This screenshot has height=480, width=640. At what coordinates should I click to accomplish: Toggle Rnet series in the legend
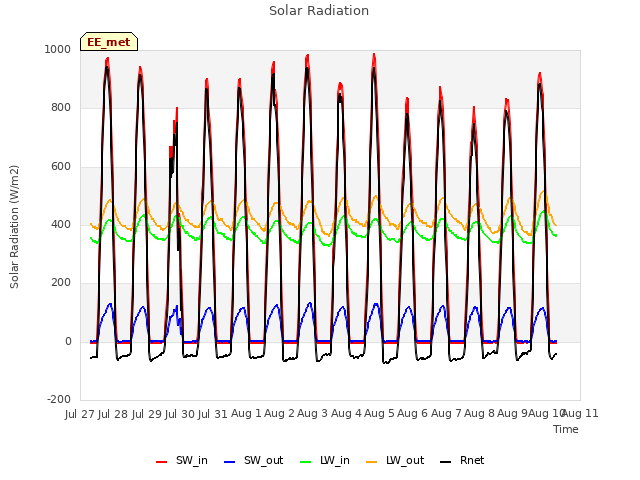coord(462,461)
